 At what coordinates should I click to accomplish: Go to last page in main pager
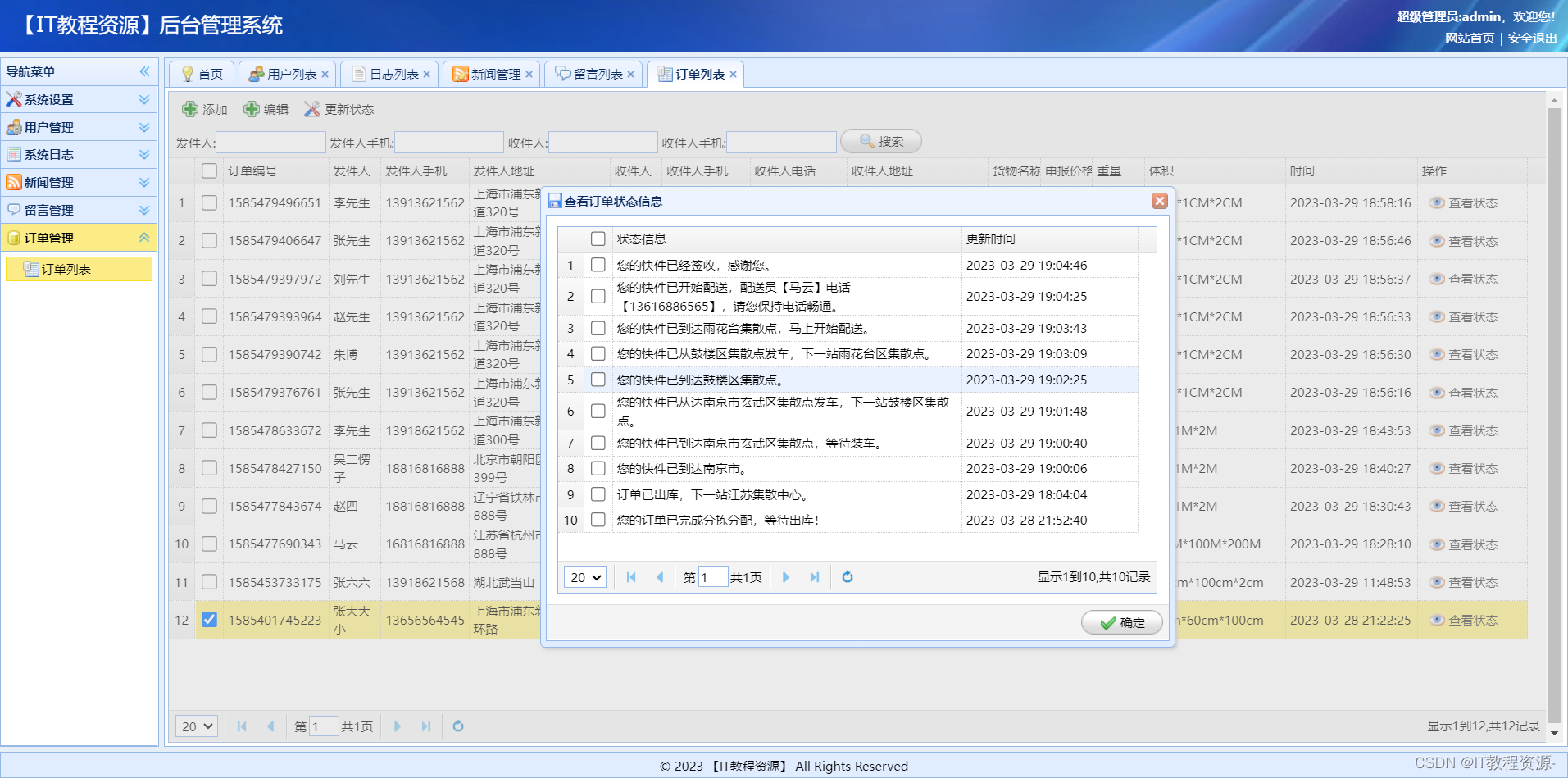pyautogui.click(x=426, y=726)
